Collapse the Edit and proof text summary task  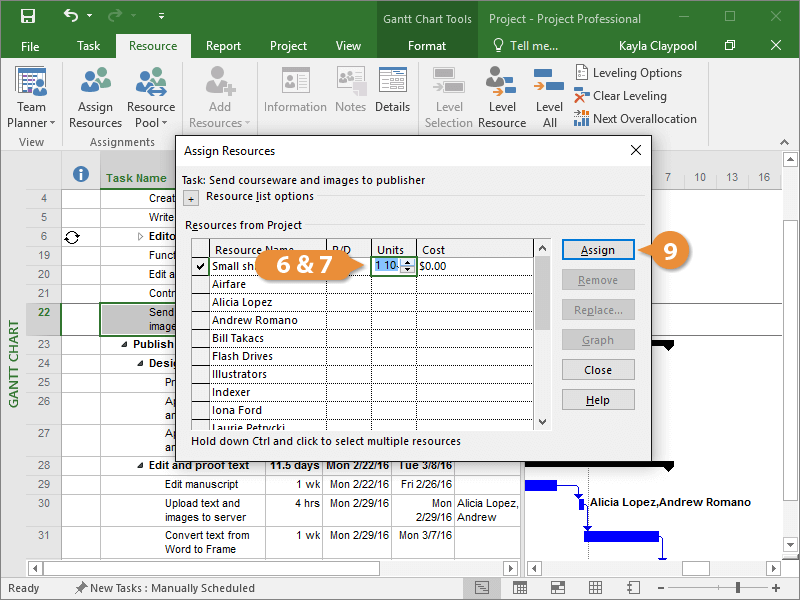(x=140, y=465)
